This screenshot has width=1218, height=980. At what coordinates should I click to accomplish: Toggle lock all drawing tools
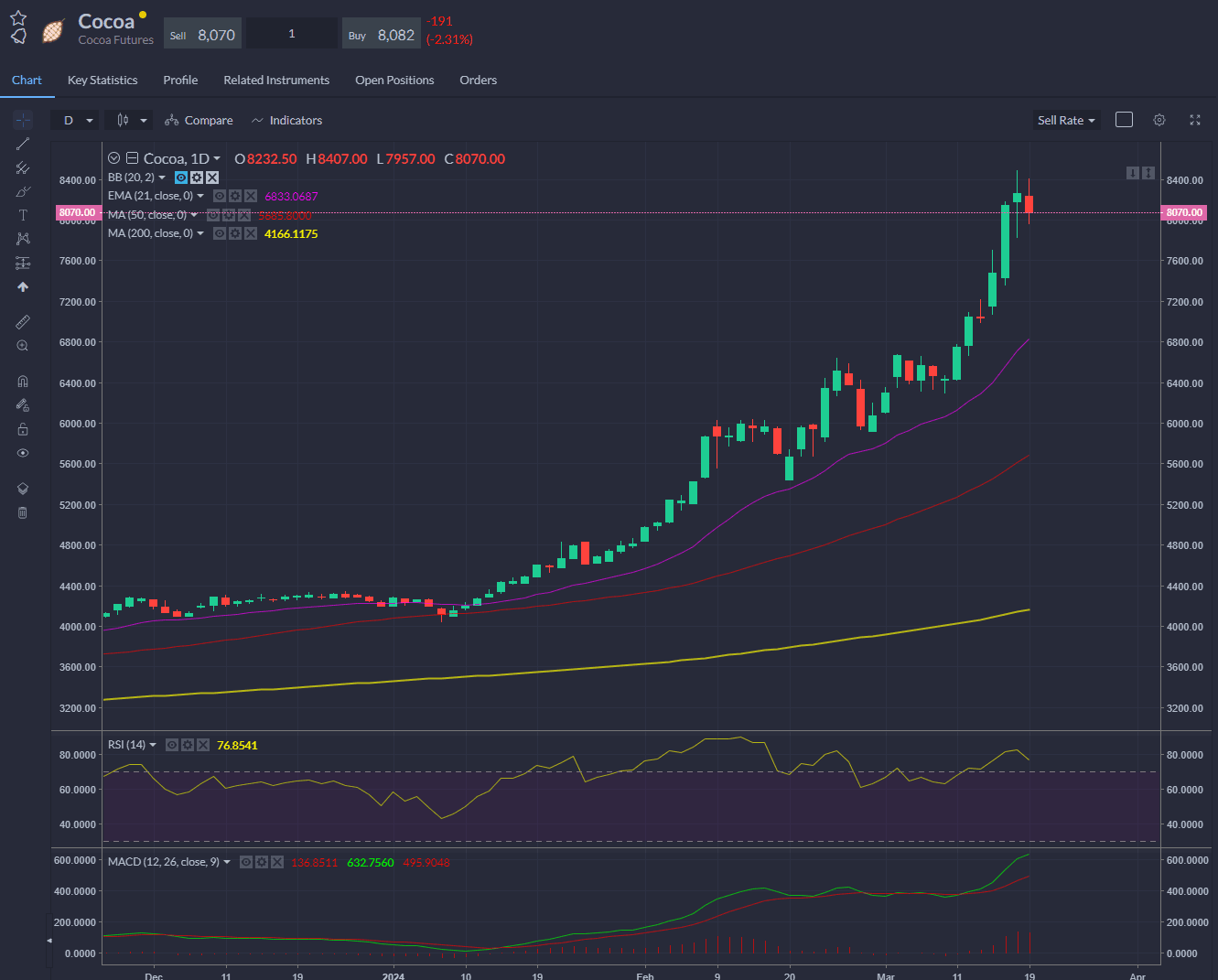pos(23,429)
